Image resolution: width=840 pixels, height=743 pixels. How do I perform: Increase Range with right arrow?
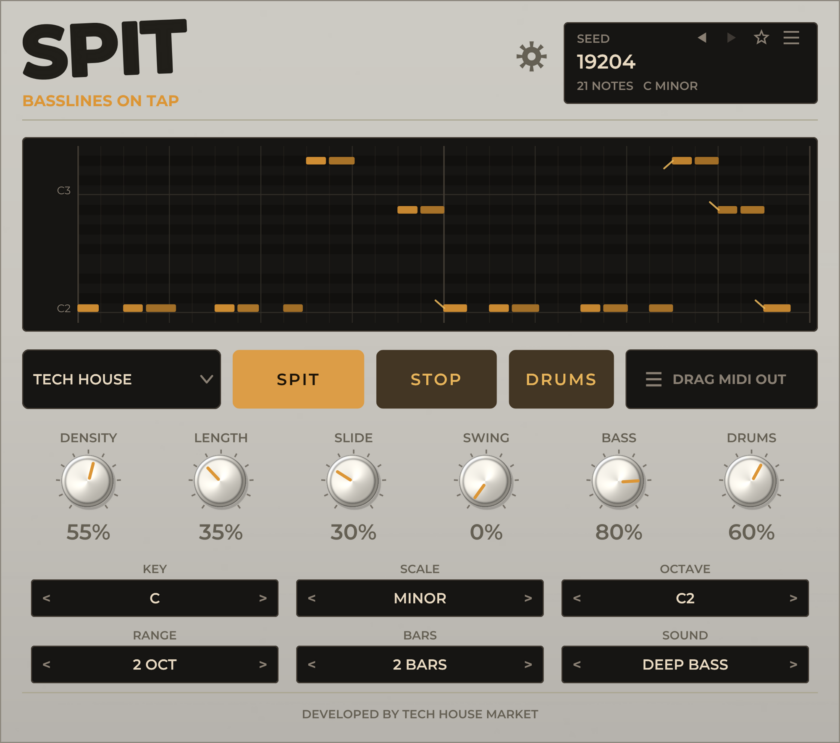click(262, 664)
